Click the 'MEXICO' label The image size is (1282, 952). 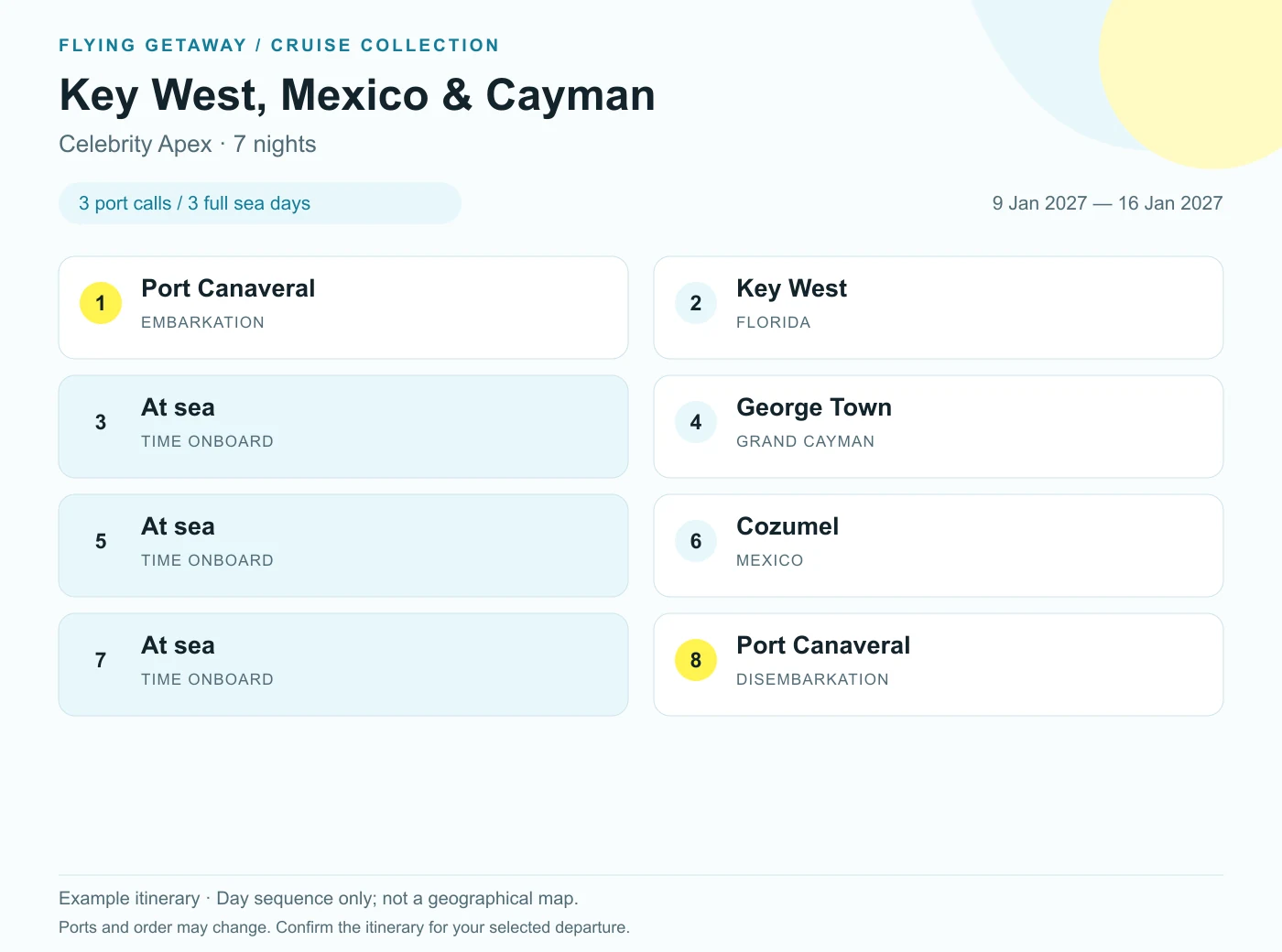(770, 560)
